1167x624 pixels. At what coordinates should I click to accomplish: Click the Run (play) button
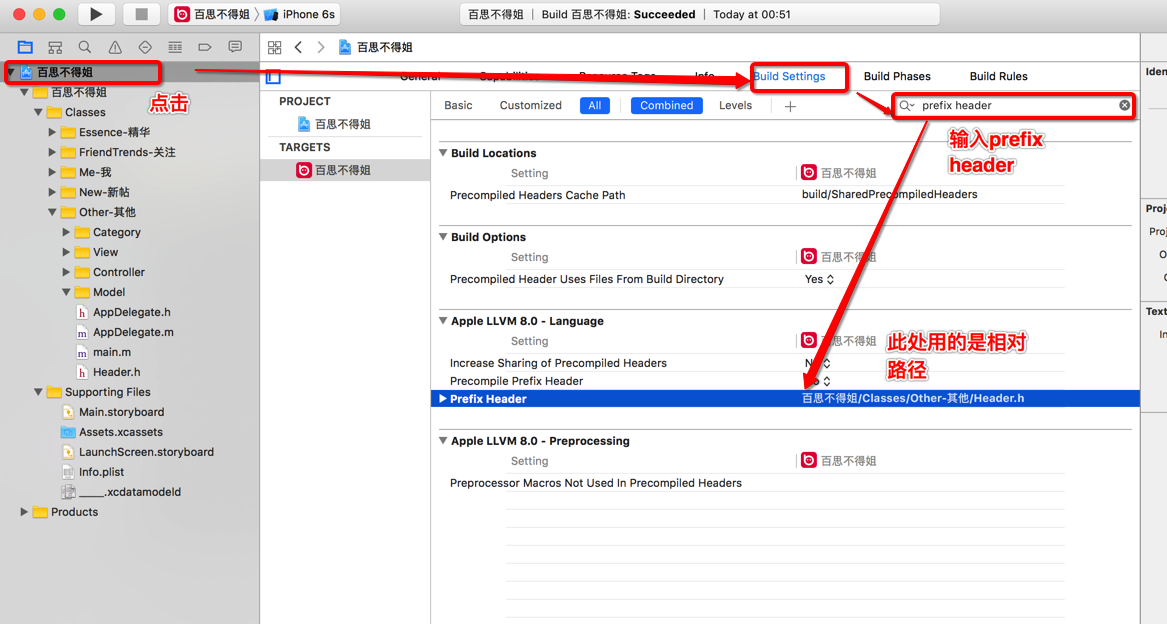point(96,14)
